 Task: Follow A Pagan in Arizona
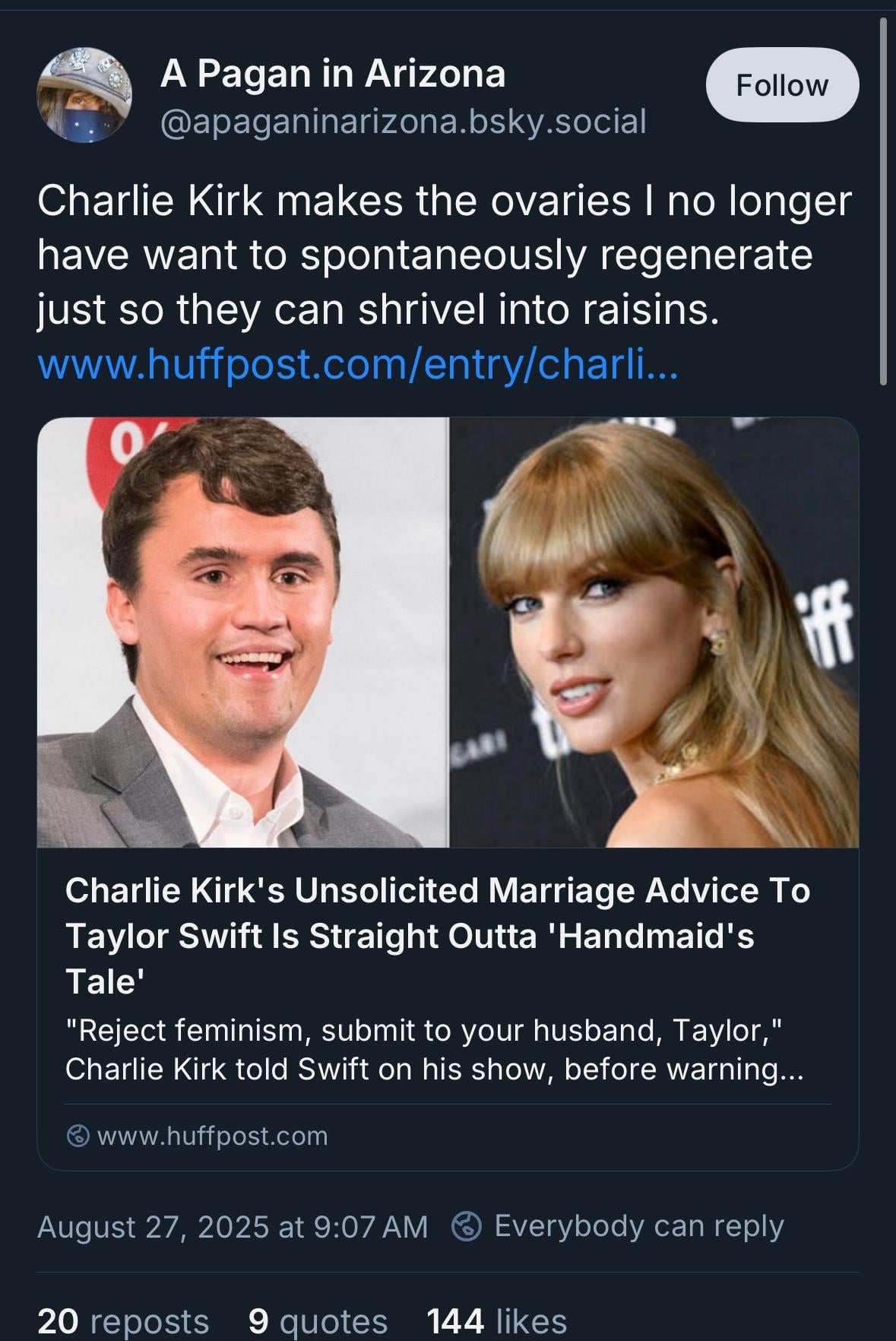[x=782, y=85]
